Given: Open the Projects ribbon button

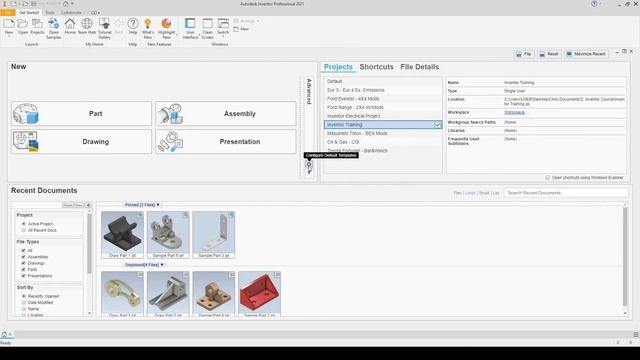Looking at the screenshot, I should point(37,27).
